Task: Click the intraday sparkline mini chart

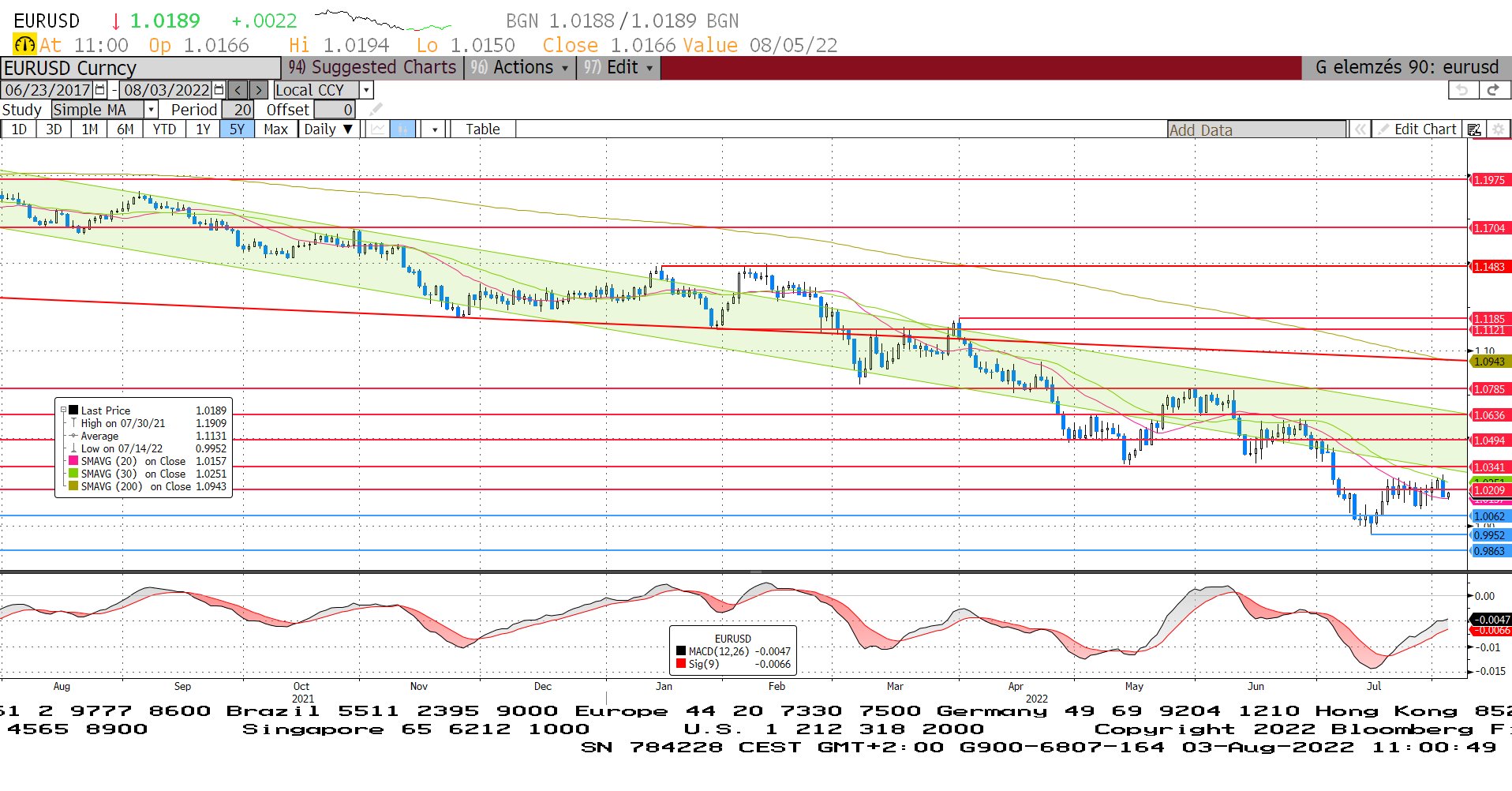Action: (x=384, y=21)
